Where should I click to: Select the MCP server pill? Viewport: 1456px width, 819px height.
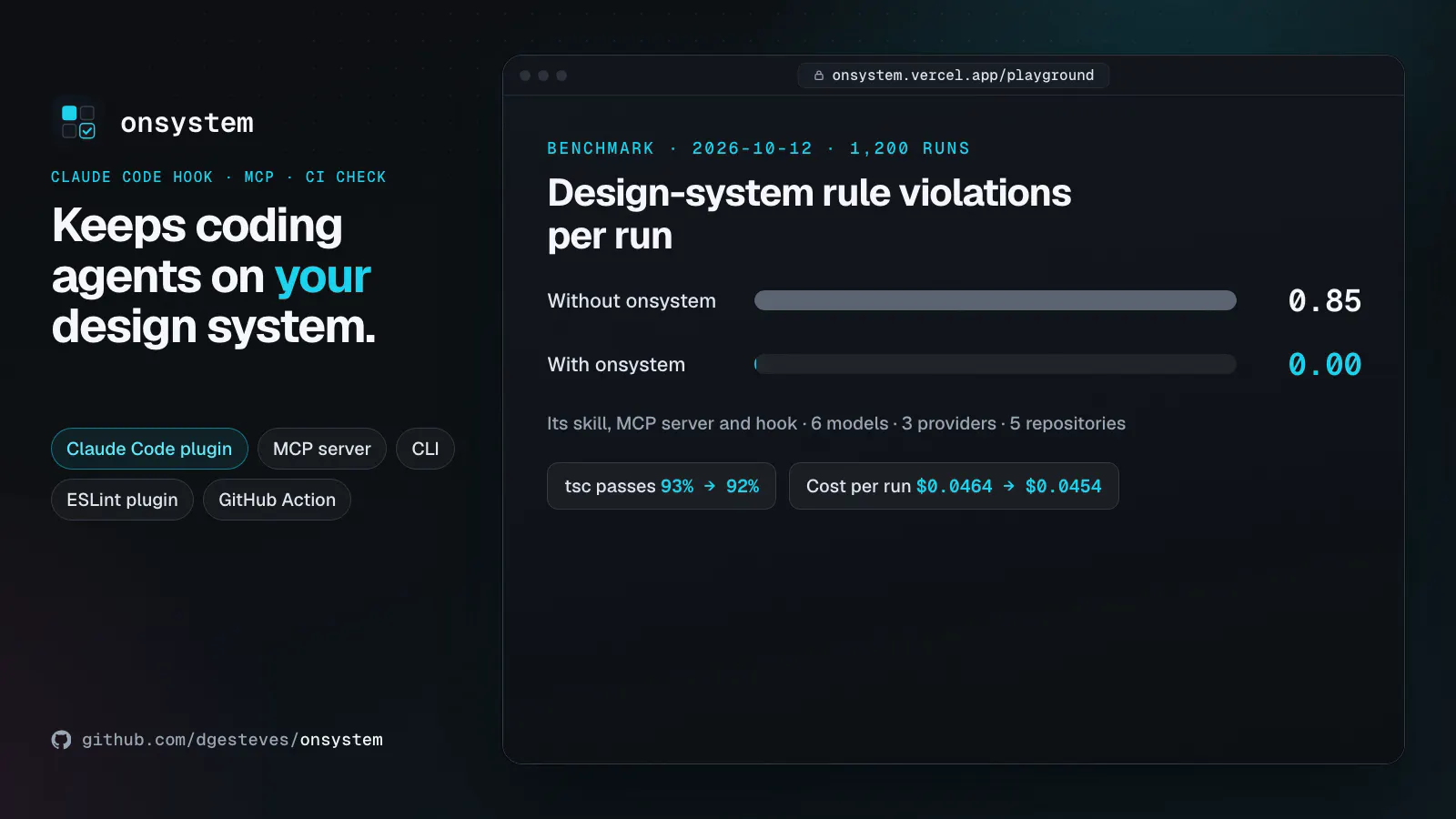coord(322,449)
